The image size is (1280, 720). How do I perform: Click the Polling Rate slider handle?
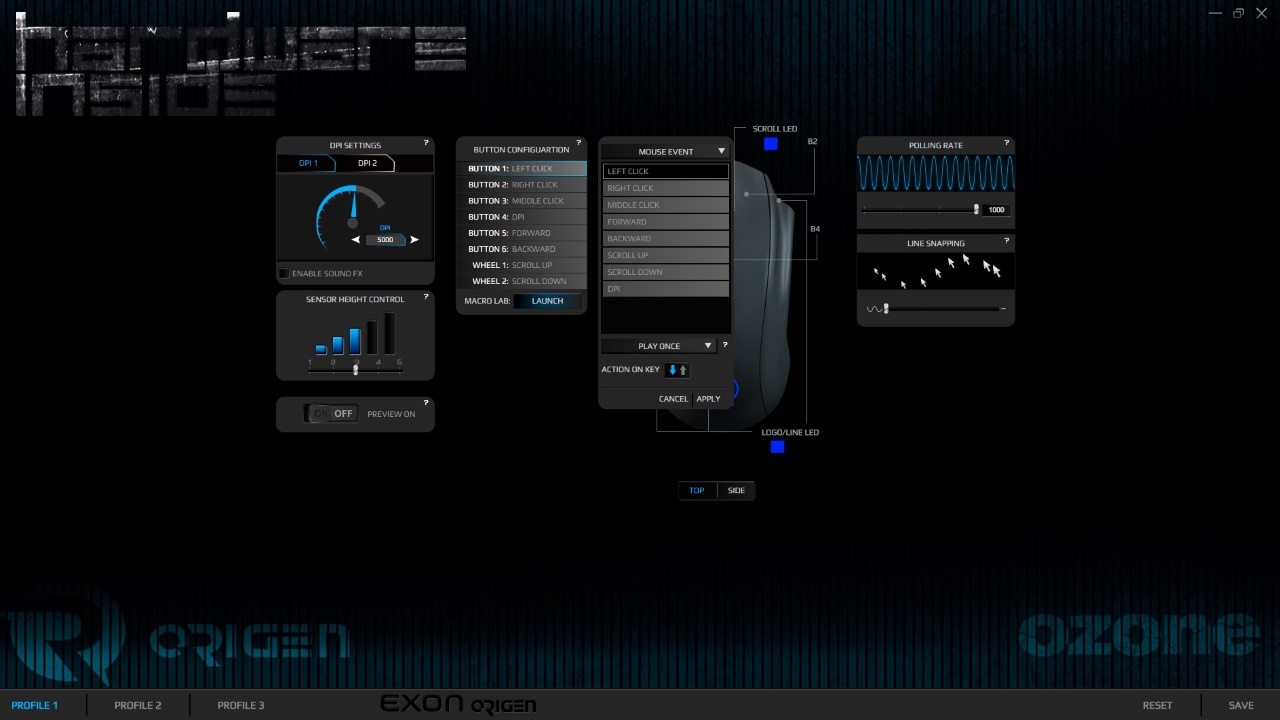[x=976, y=209]
